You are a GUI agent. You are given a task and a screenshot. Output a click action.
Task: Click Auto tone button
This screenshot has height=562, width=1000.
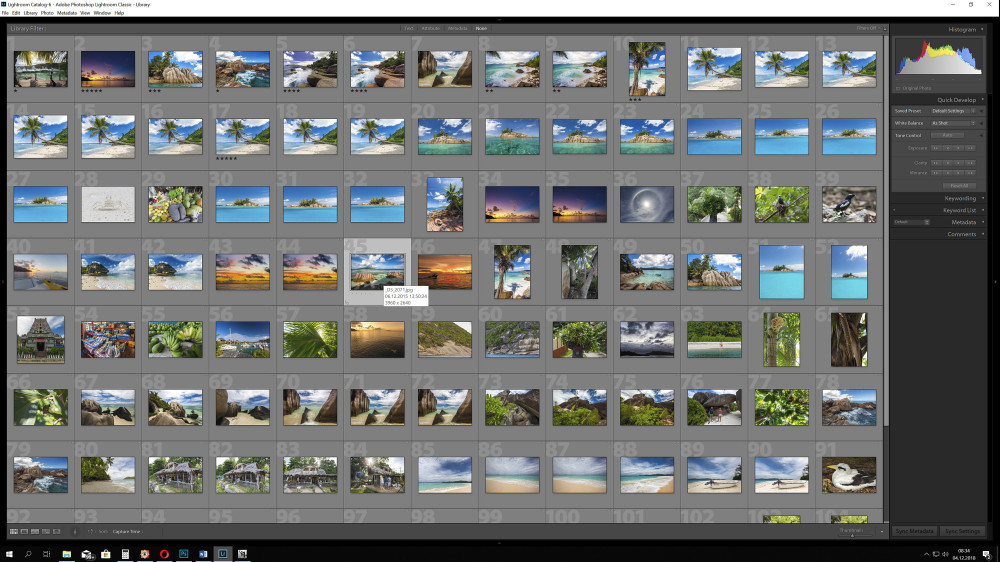[x=948, y=135]
